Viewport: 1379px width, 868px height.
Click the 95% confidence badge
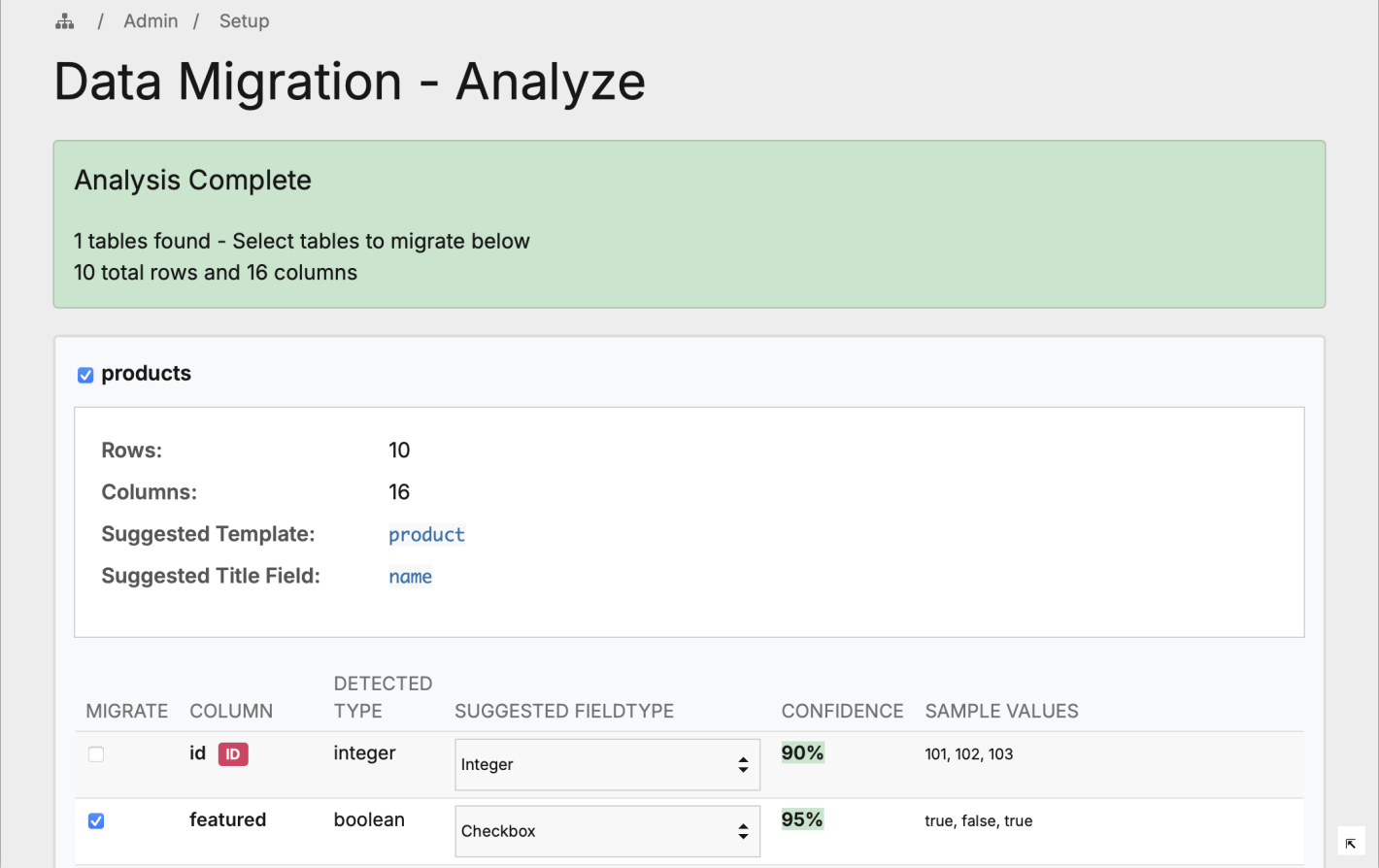(x=802, y=819)
